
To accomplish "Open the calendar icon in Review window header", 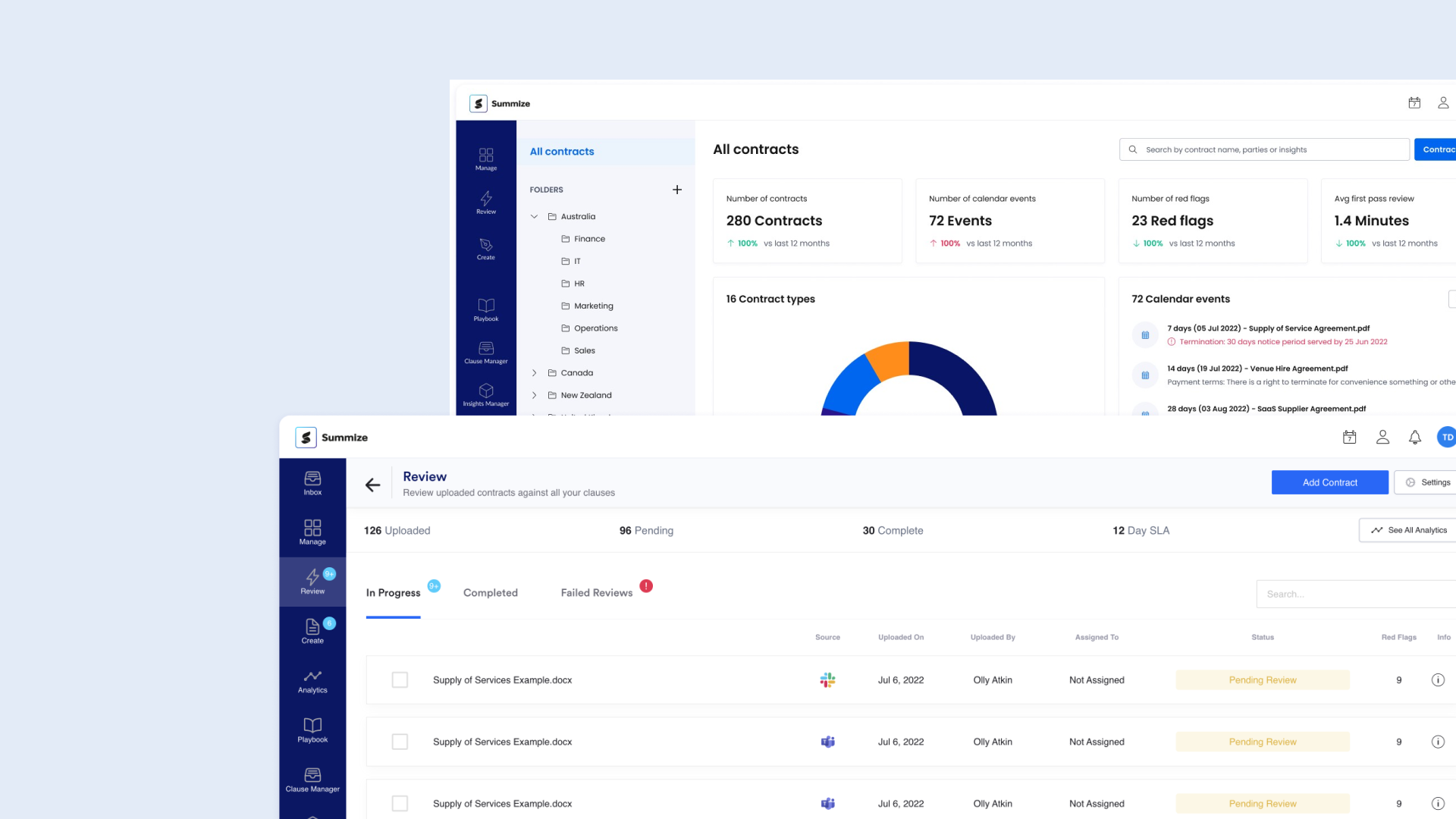I will click(x=1349, y=438).
